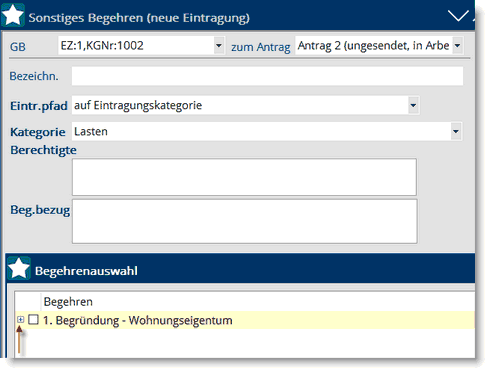Image resolution: width=487 pixels, height=370 pixels.
Task: Select row '1. Begründung - Wohnungseigentum'
Action: click(245, 320)
